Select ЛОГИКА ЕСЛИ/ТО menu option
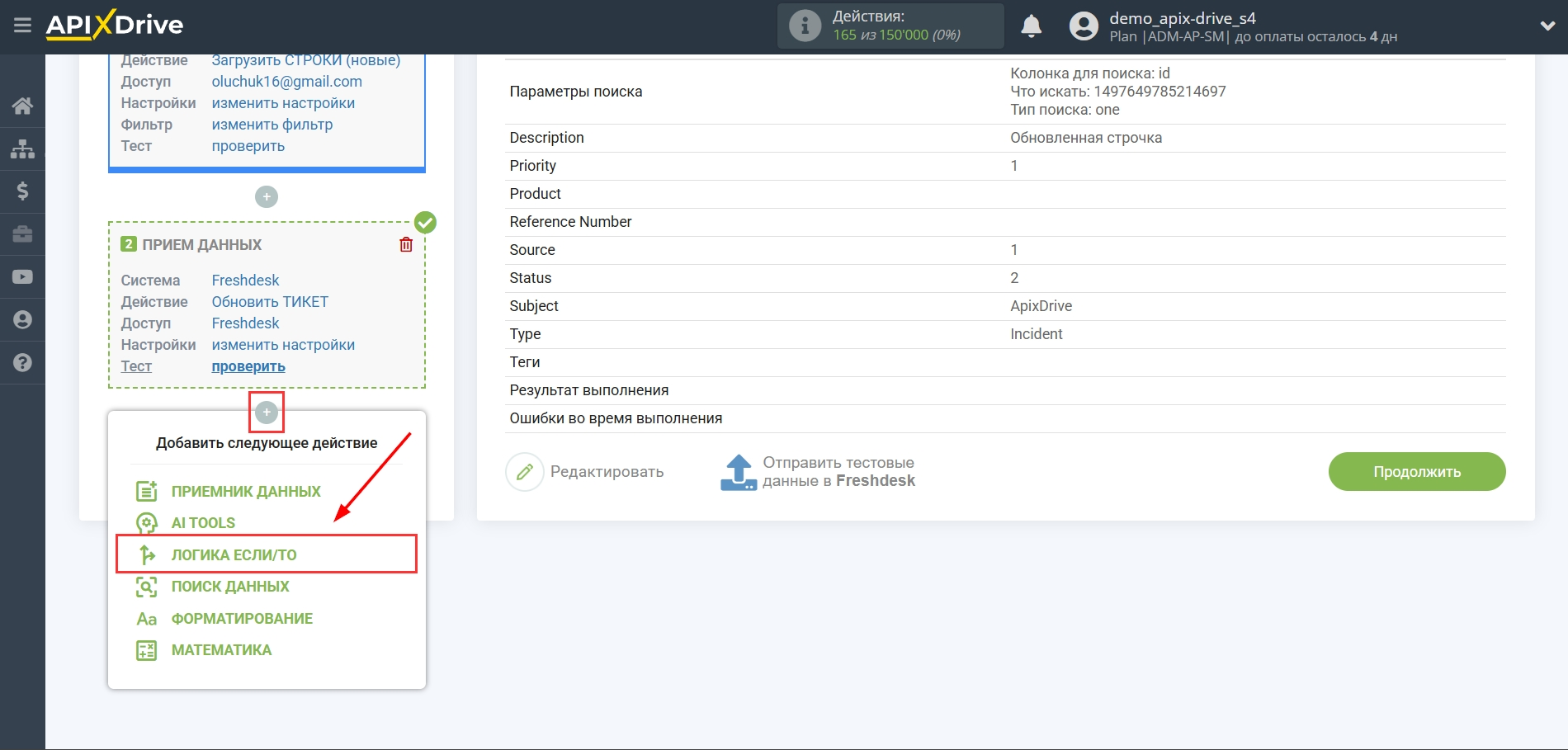1568x750 pixels. point(234,555)
